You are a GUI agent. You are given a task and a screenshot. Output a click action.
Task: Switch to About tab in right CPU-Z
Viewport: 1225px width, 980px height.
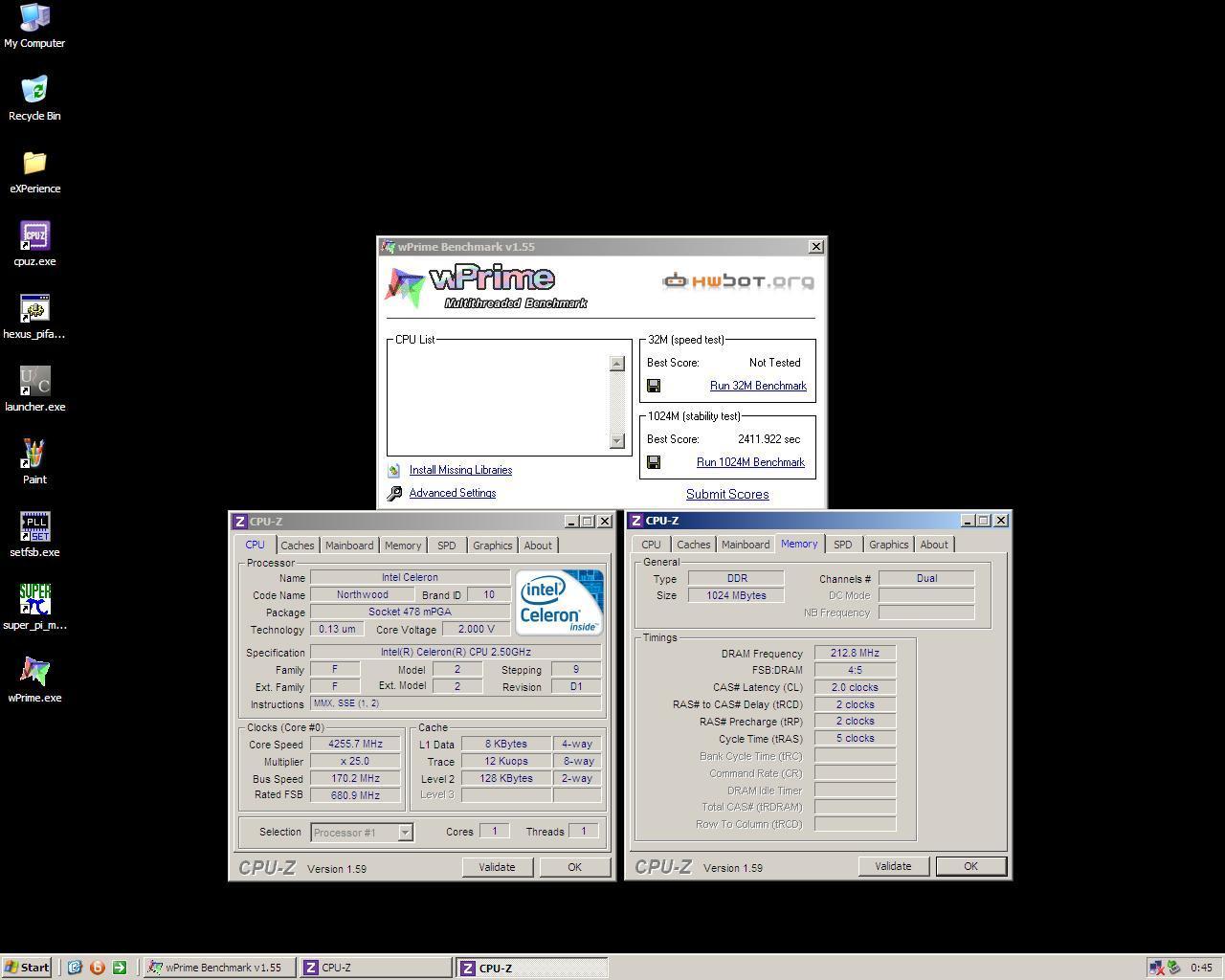(x=934, y=545)
